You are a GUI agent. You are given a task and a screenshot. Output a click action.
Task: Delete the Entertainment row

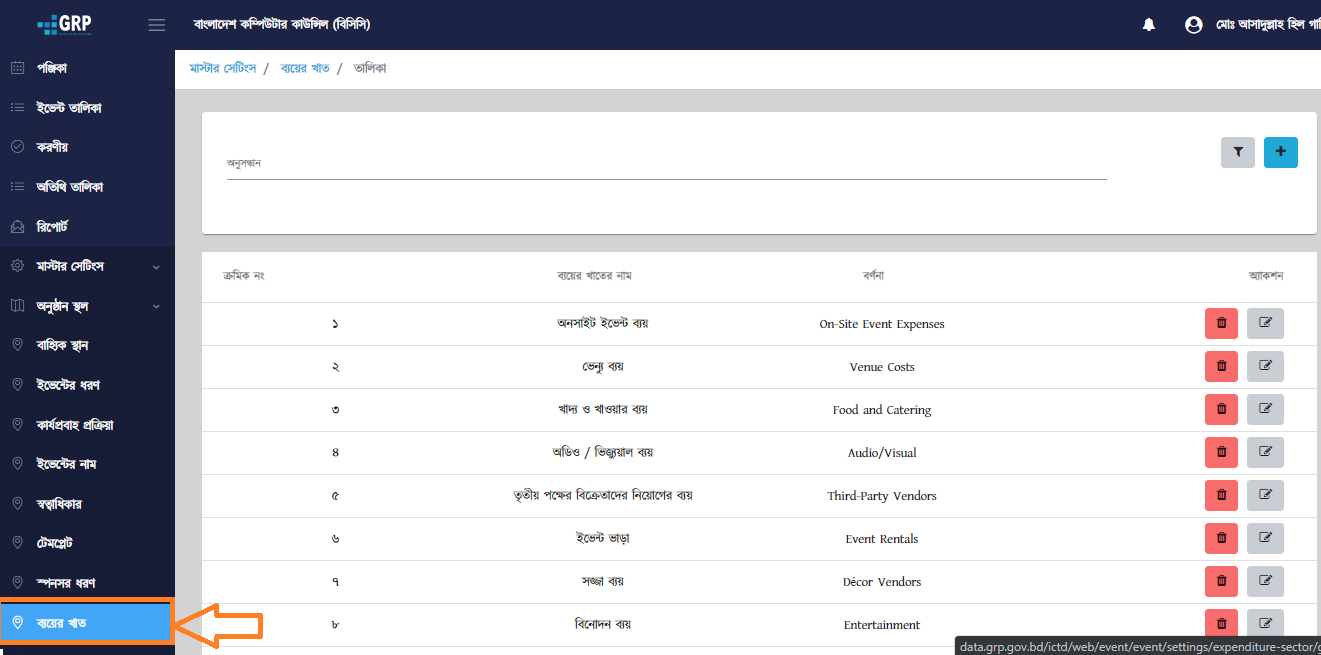(1221, 624)
